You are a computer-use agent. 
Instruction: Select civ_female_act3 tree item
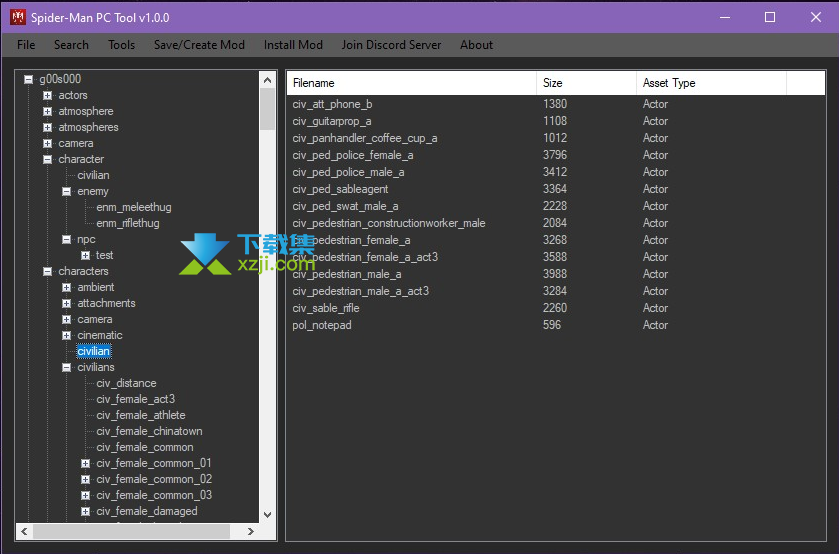pyautogui.click(x=135, y=399)
